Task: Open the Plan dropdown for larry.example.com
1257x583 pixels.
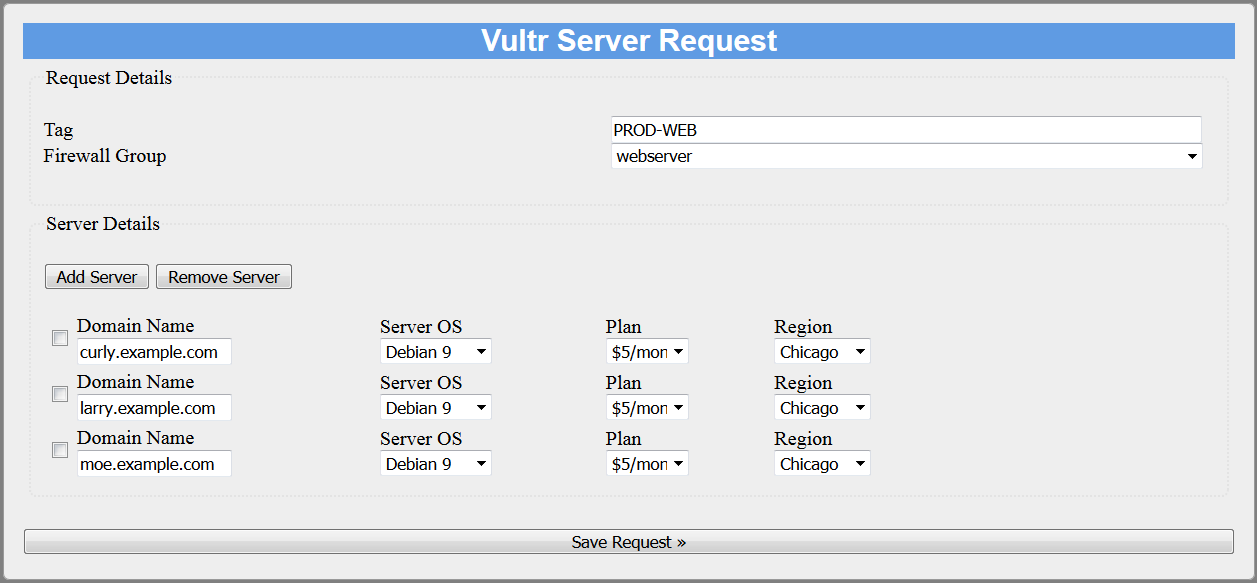Action: click(x=646, y=407)
